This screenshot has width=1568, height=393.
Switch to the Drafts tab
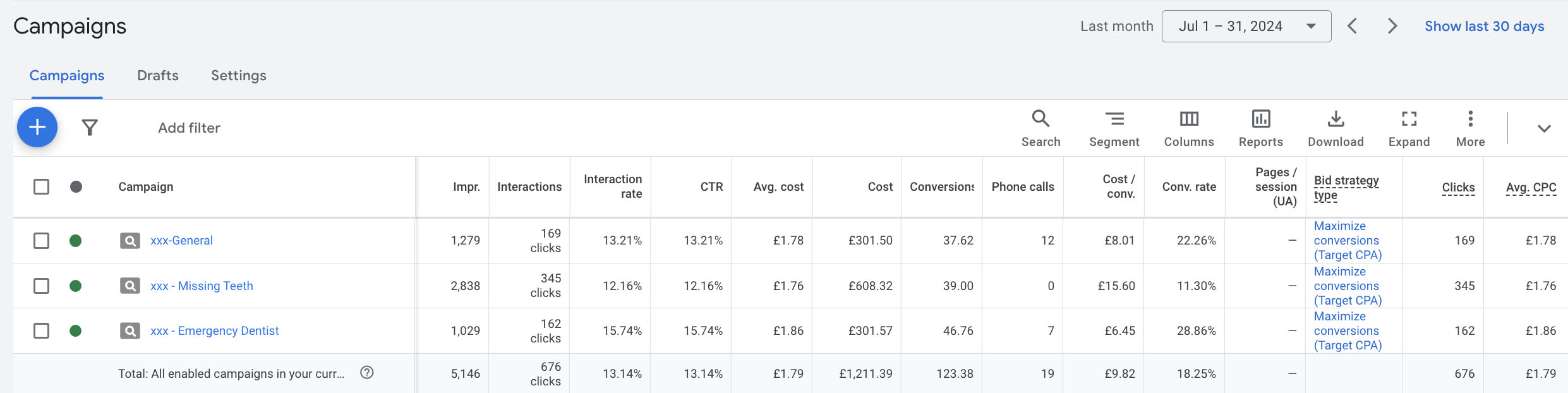pos(157,76)
